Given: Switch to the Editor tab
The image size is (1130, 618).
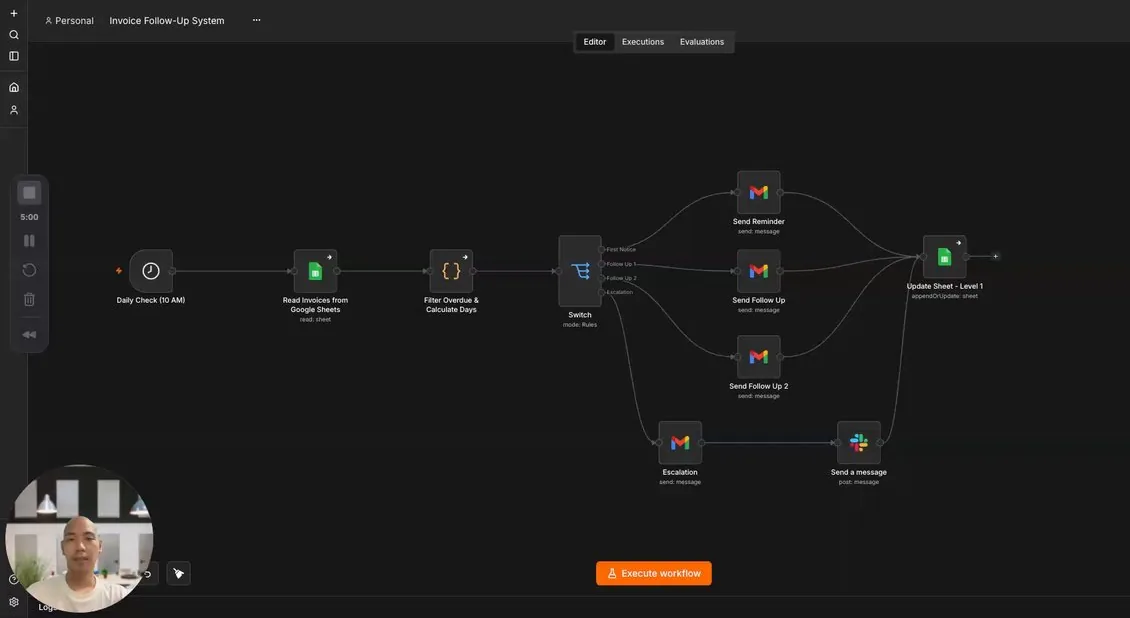Looking at the screenshot, I should coord(595,42).
